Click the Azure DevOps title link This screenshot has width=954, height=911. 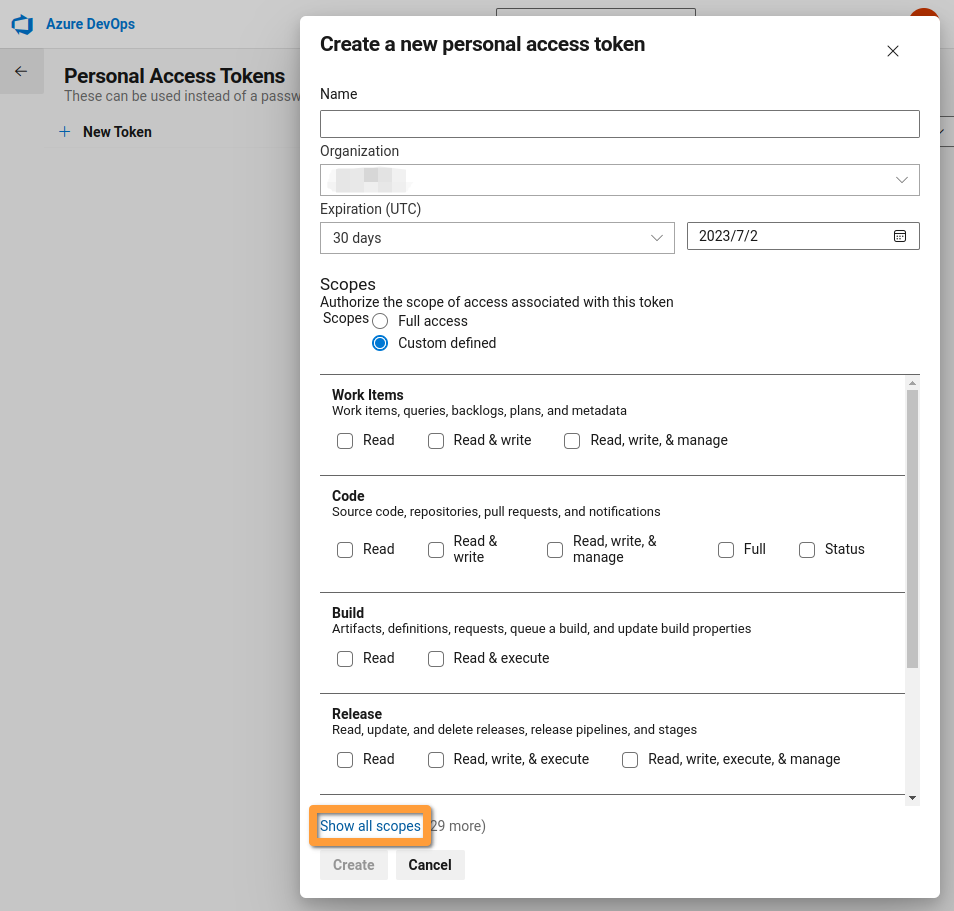pyautogui.click(x=91, y=24)
